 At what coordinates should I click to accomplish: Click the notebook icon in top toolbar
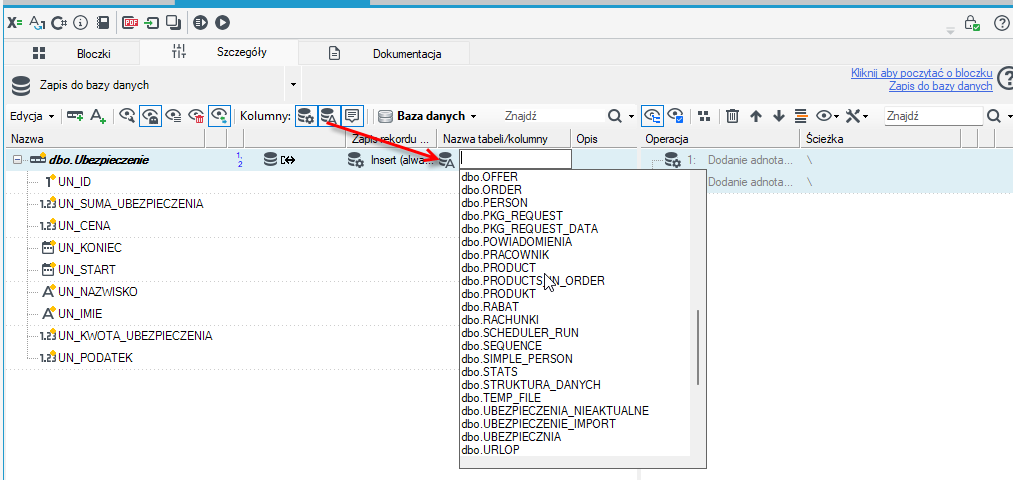click(x=102, y=23)
